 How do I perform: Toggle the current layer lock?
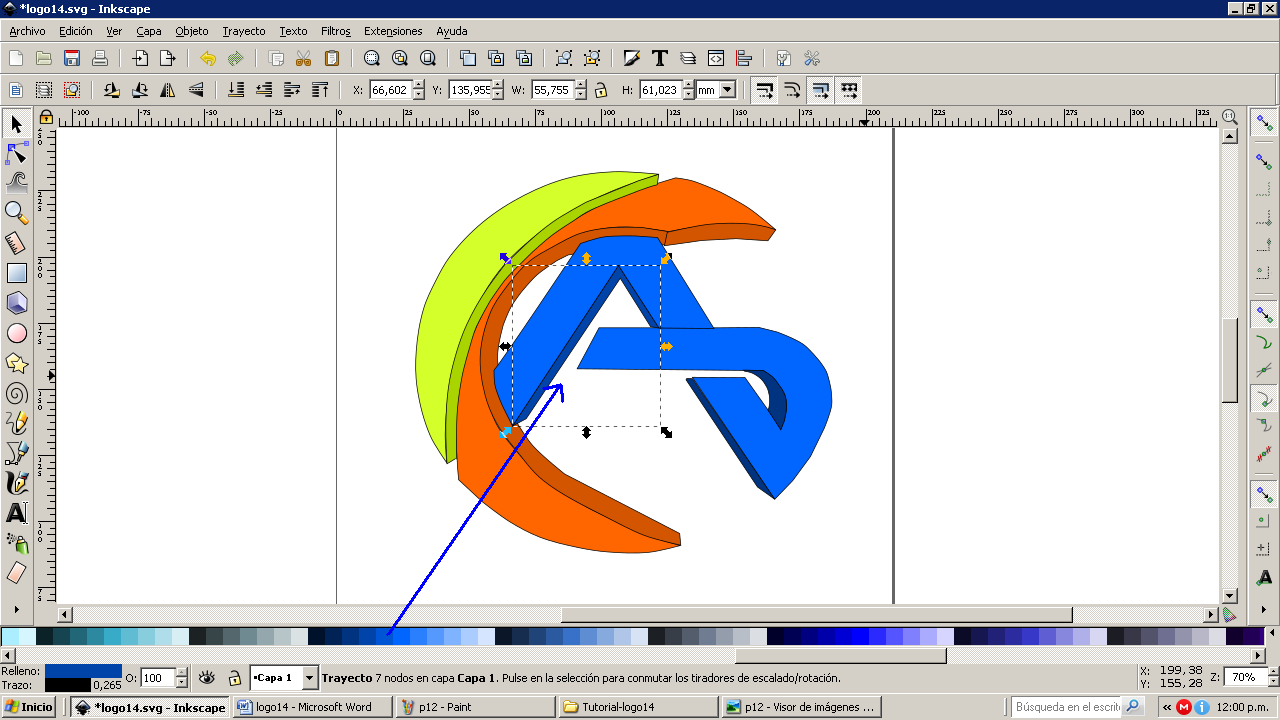coord(234,678)
